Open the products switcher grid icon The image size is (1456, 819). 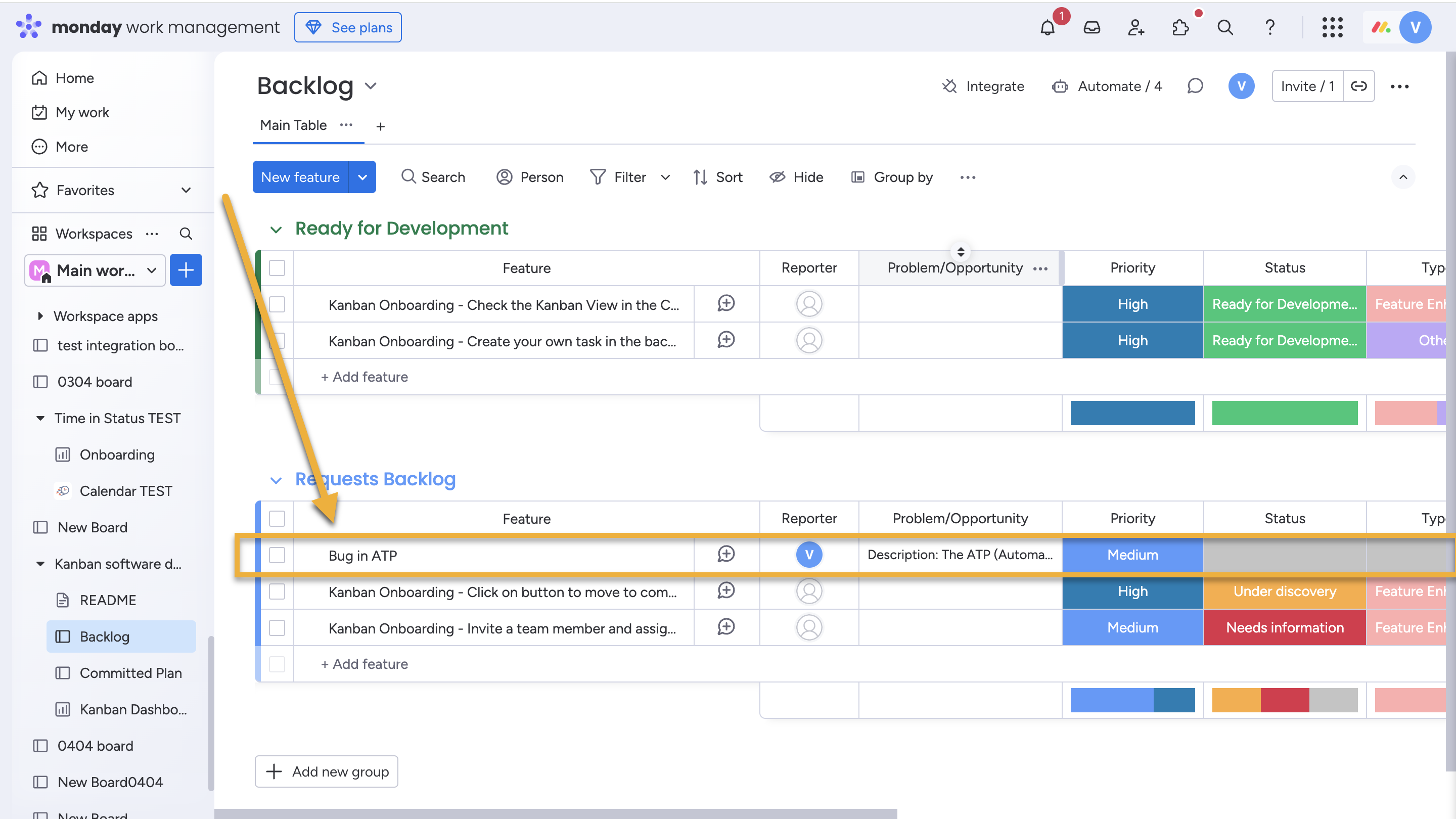pyautogui.click(x=1332, y=28)
